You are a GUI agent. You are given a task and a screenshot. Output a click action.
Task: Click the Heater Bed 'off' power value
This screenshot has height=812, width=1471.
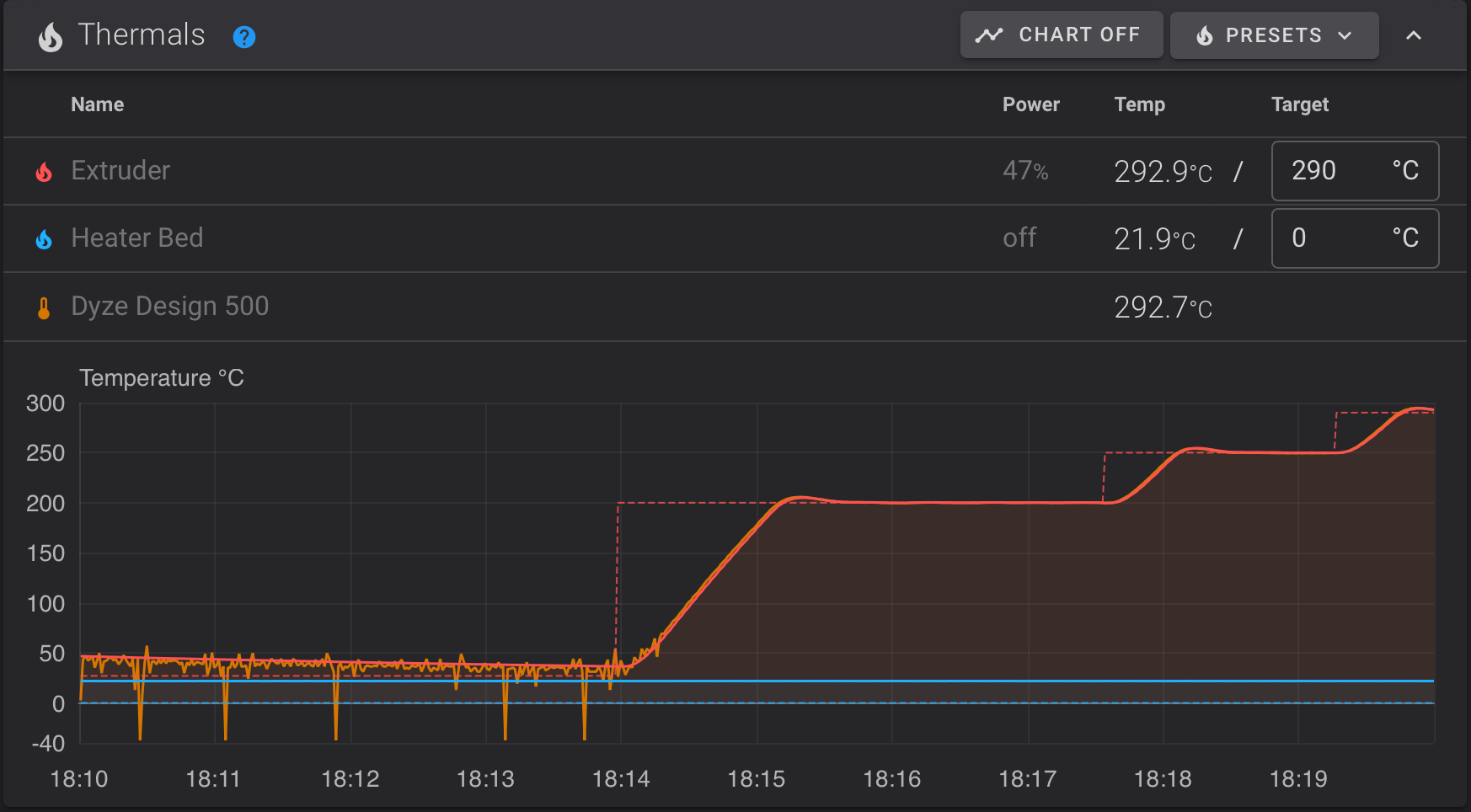tap(1019, 238)
